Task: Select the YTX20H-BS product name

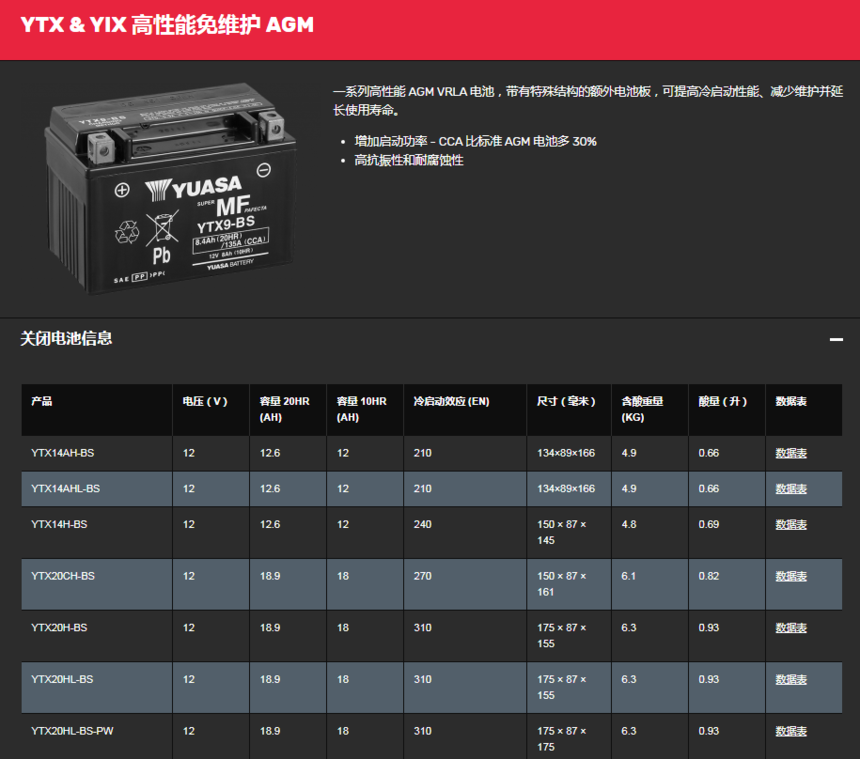Action: tap(59, 627)
